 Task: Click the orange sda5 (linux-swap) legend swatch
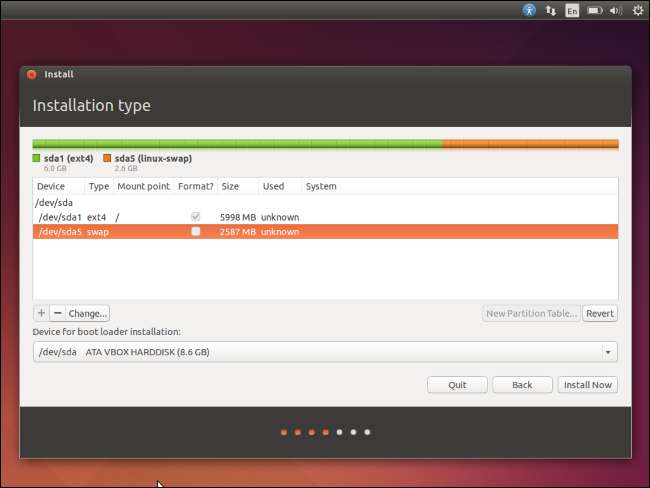(x=107, y=158)
